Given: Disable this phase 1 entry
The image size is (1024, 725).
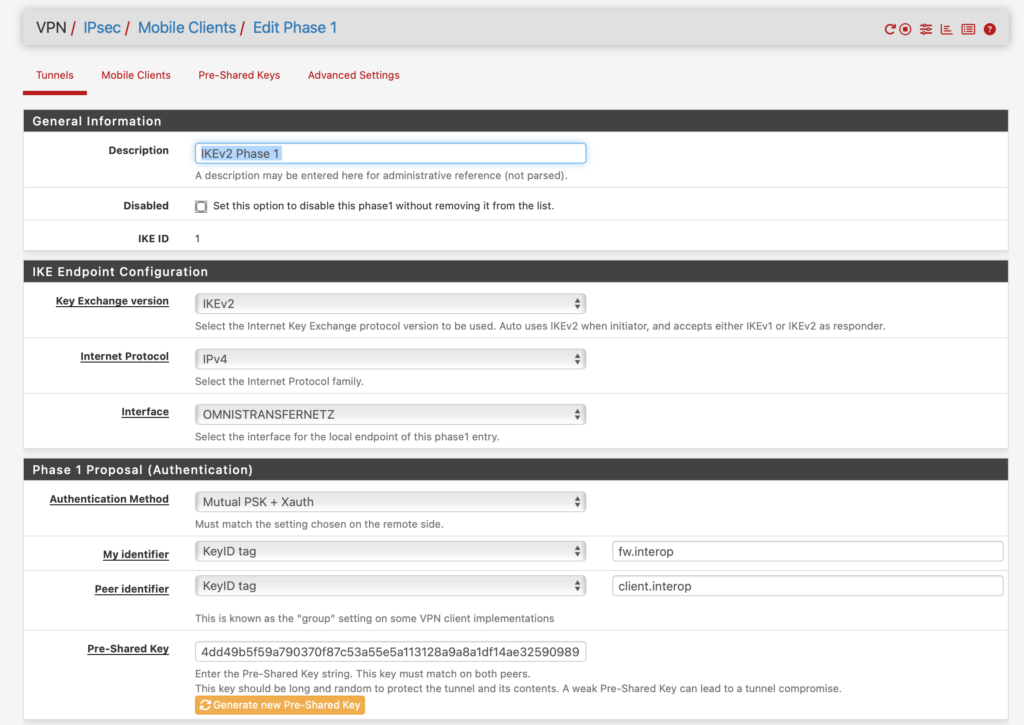Looking at the screenshot, I should [200, 206].
